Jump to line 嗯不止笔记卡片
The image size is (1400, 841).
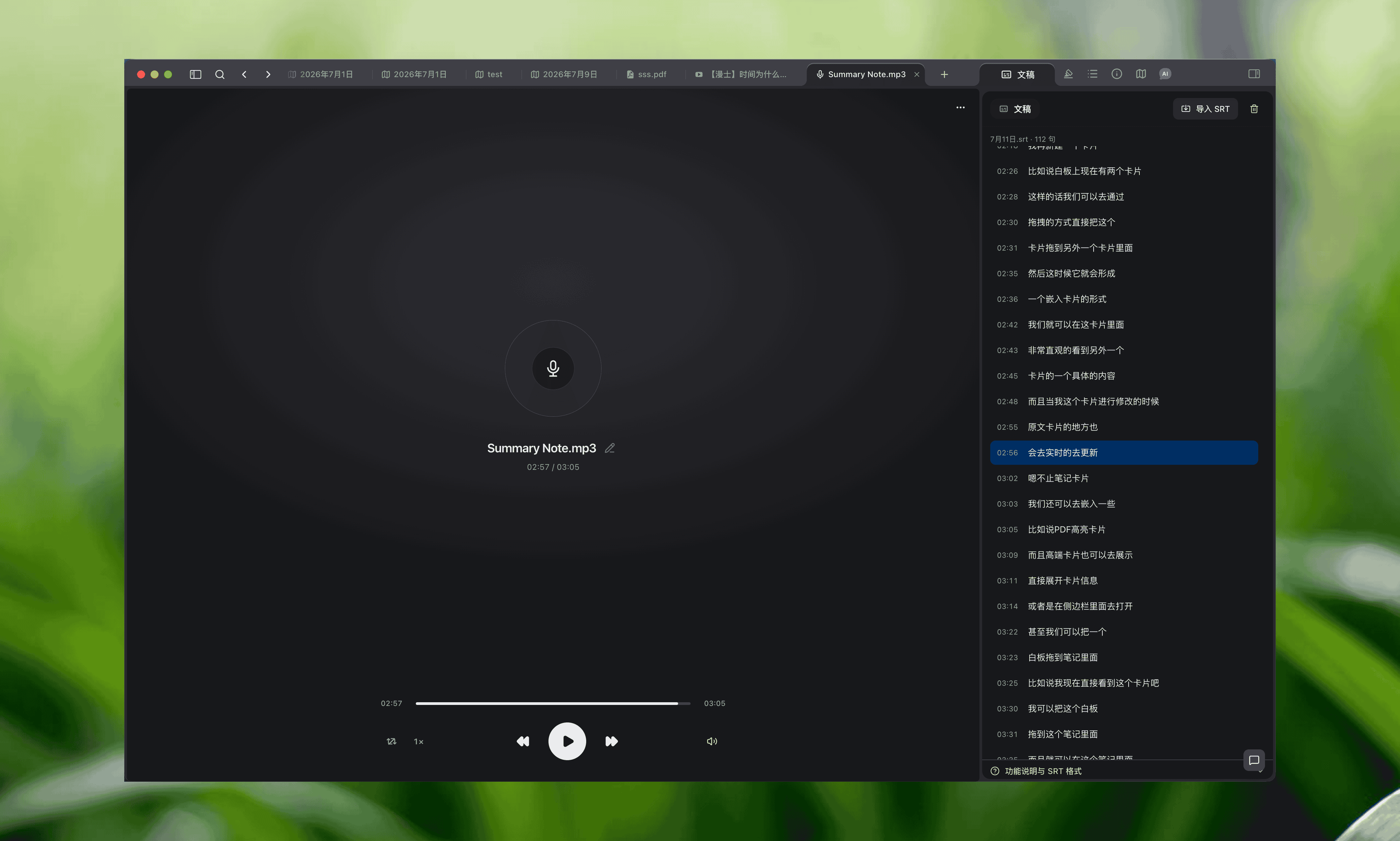(1124, 478)
